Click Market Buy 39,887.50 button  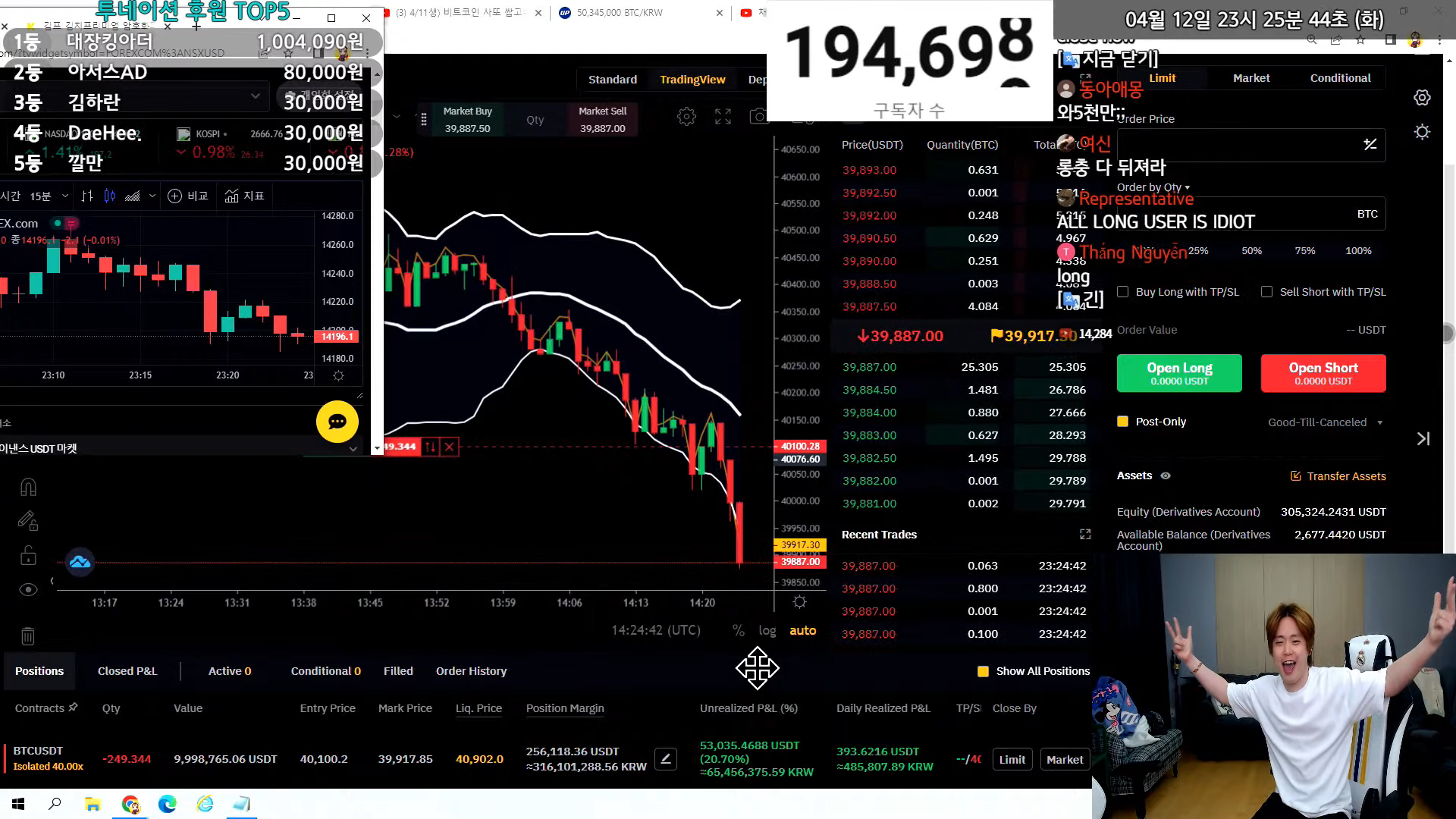[467, 120]
